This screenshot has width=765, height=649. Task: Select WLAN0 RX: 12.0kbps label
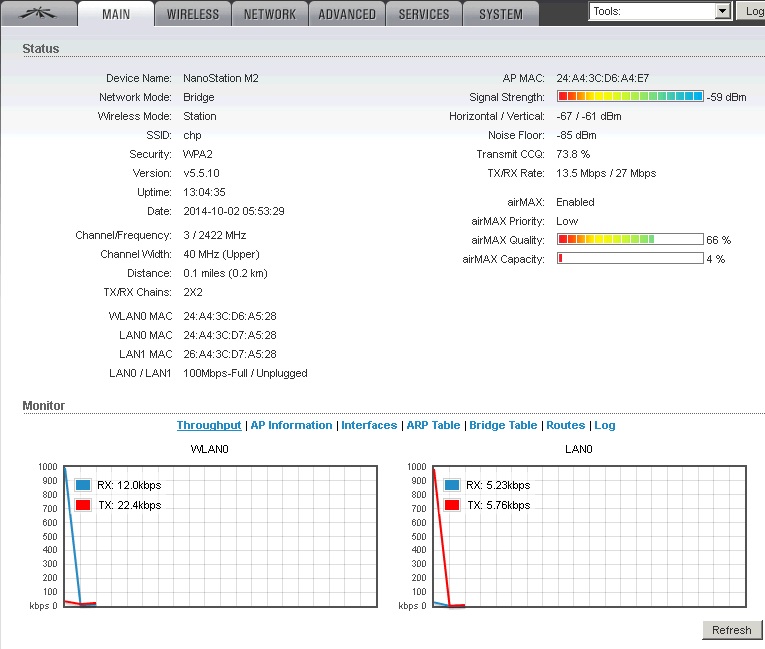(x=129, y=485)
